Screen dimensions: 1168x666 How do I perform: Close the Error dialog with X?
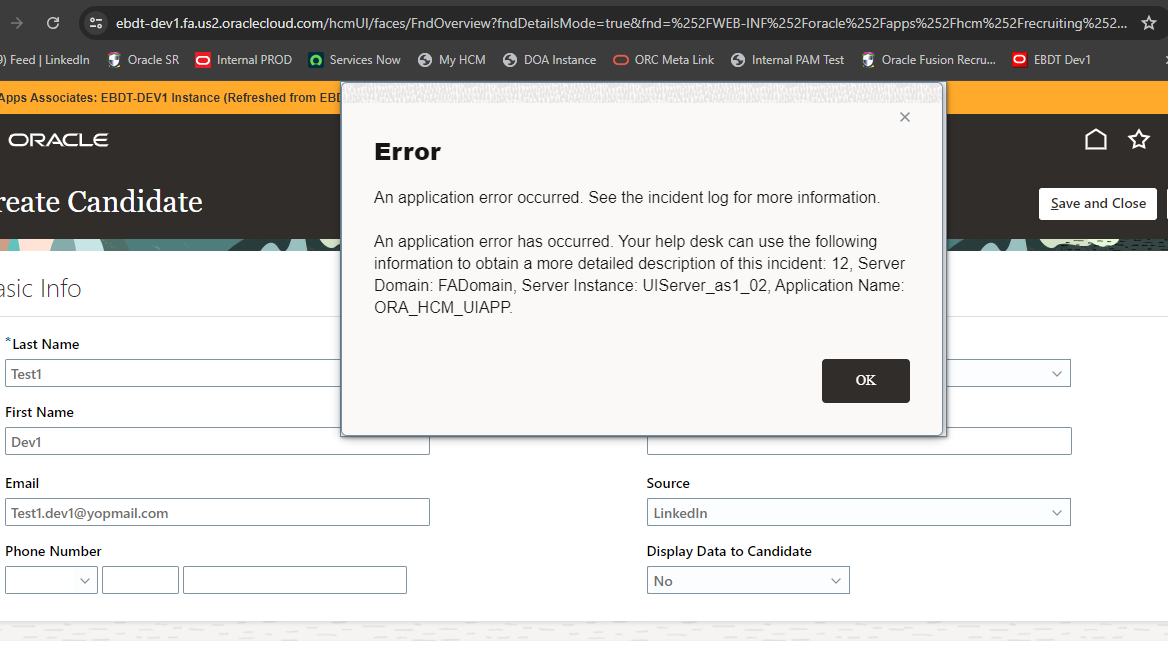pyautogui.click(x=904, y=117)
